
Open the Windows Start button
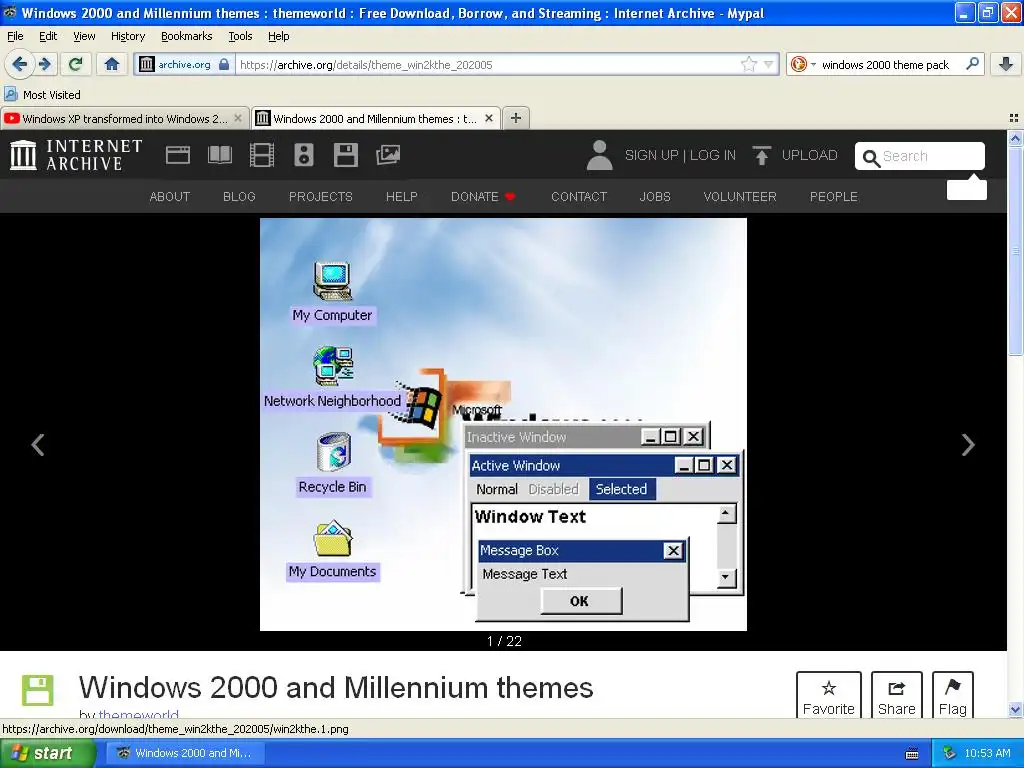[x=46, y=753]
